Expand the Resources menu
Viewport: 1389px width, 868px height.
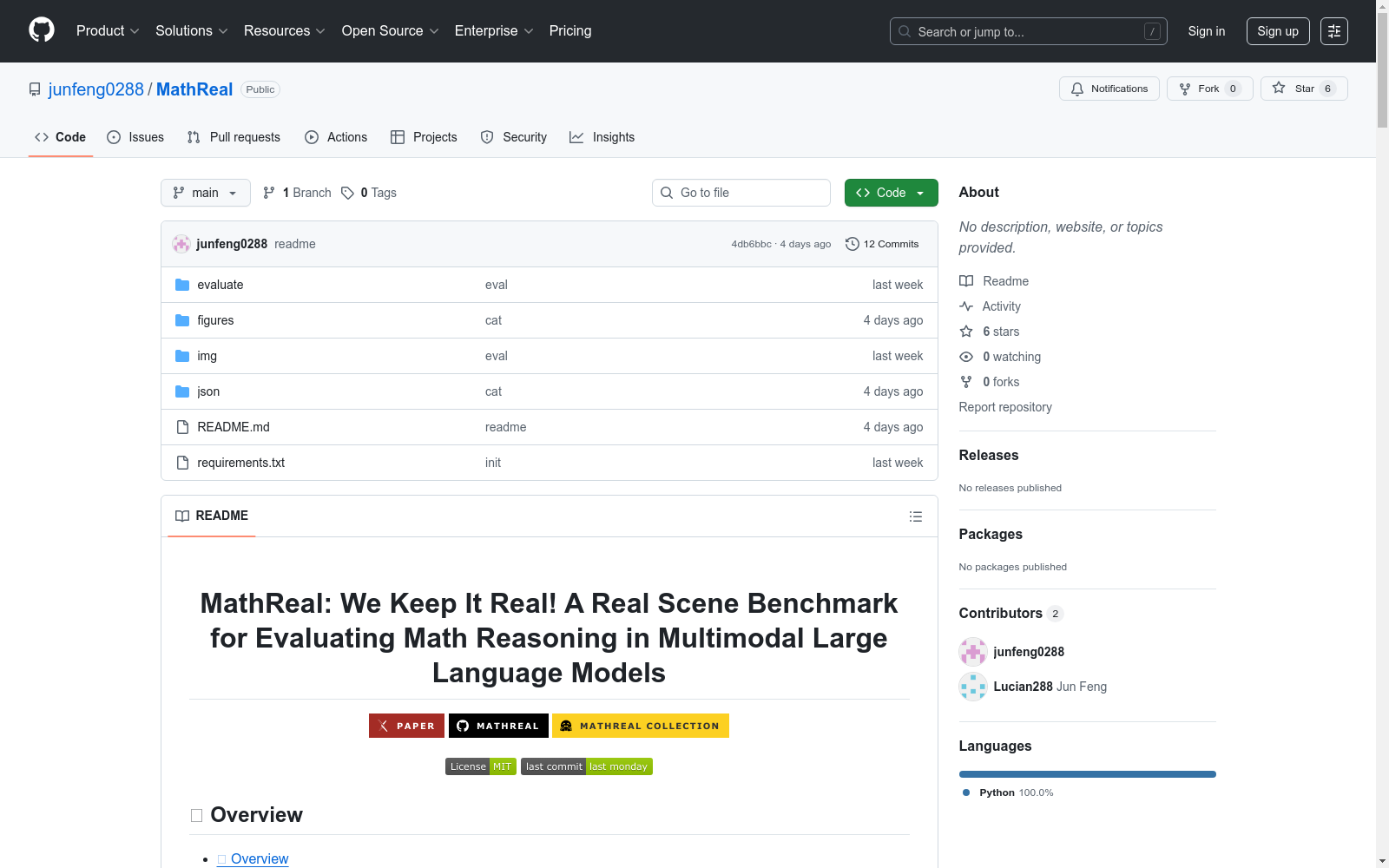[x=285, y=31]
